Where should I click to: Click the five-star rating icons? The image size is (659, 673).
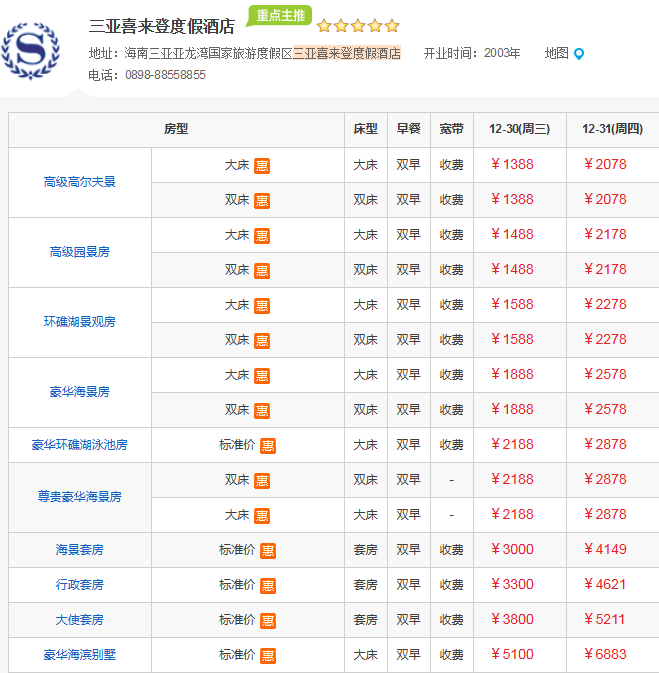(x=358, y=26)
